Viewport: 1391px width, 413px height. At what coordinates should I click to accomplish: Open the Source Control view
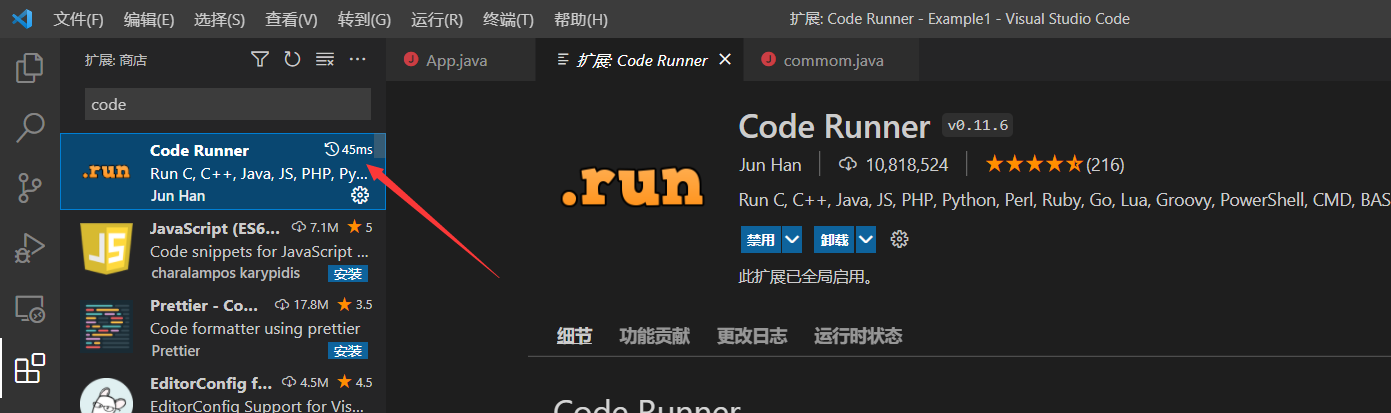coord(30,187)
